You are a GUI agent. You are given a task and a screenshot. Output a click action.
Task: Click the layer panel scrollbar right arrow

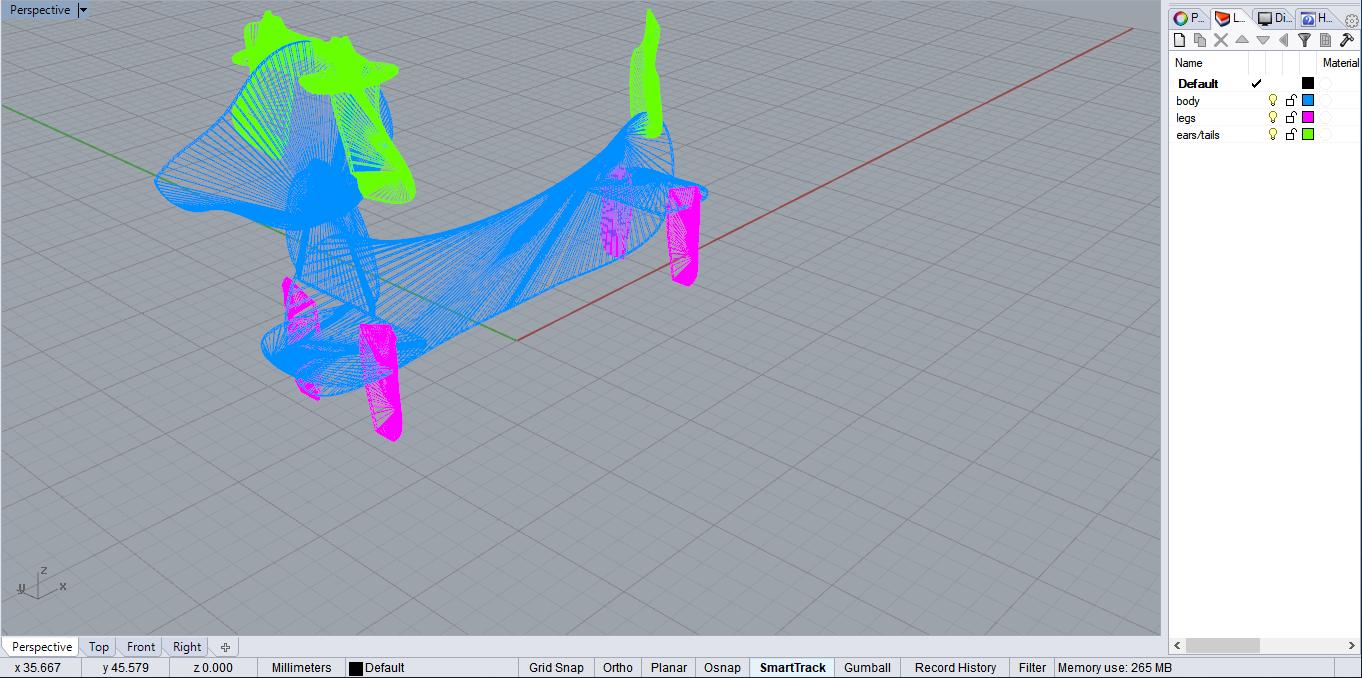click(1352, 646)
